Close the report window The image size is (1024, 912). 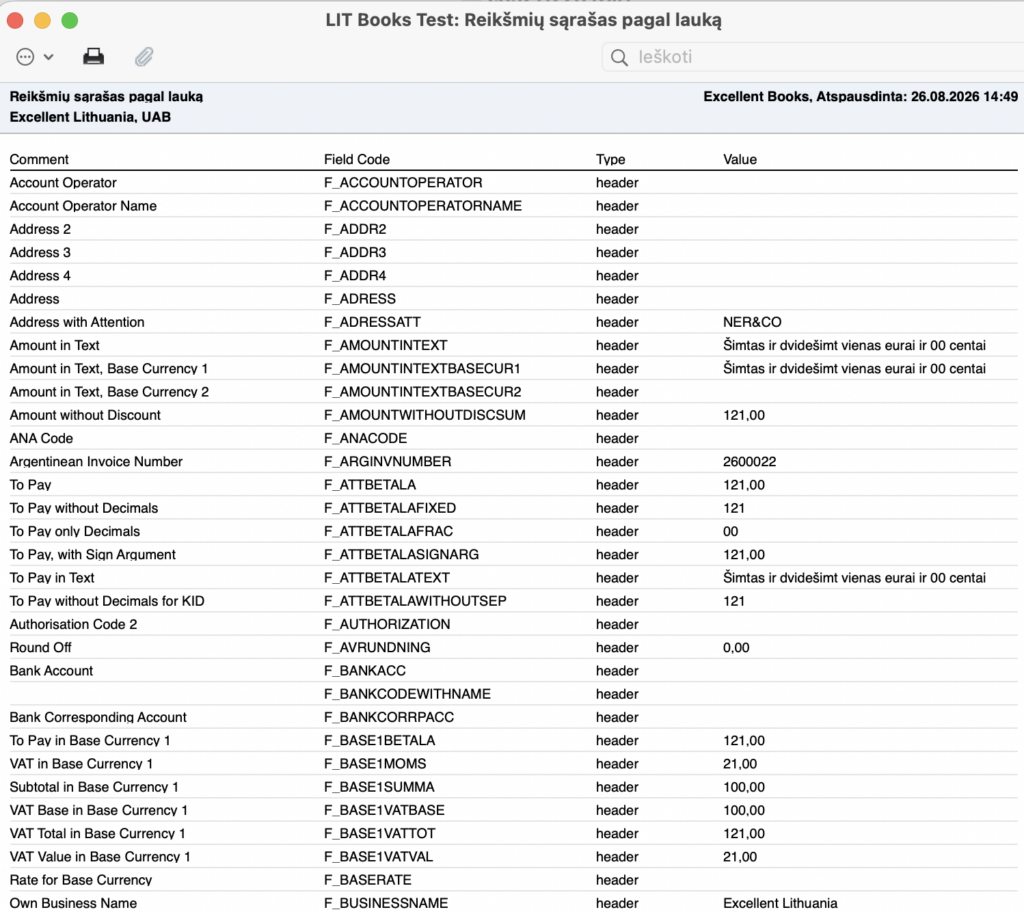pos(15,21)
